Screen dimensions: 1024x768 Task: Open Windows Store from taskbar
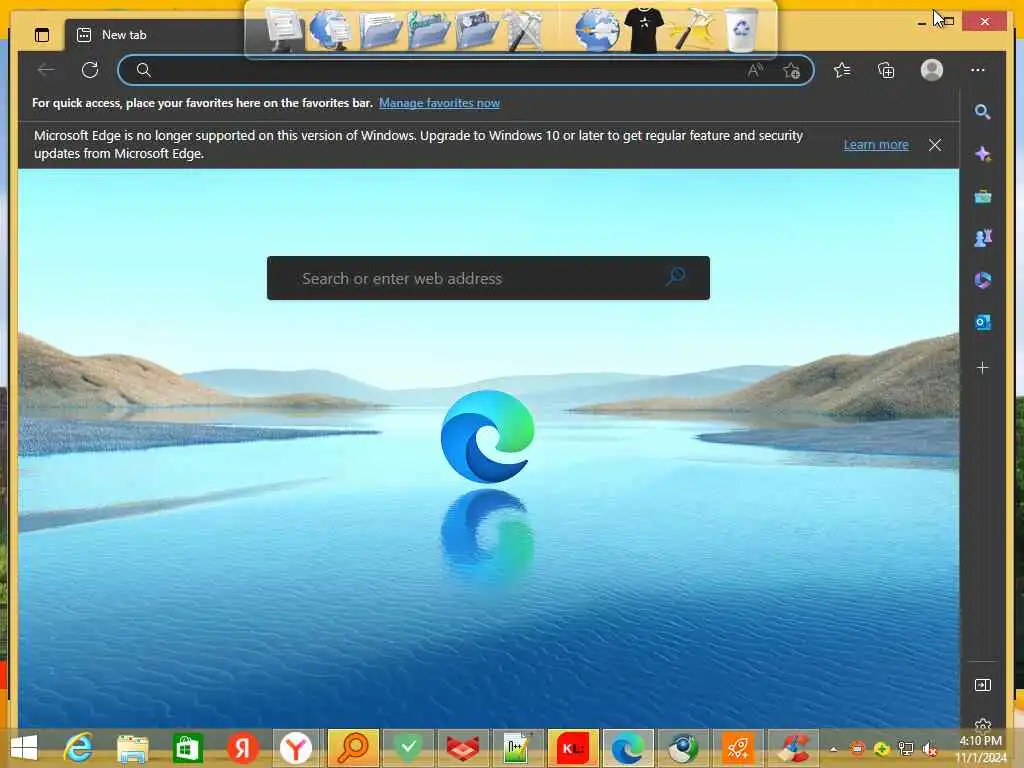pos(187,748)
